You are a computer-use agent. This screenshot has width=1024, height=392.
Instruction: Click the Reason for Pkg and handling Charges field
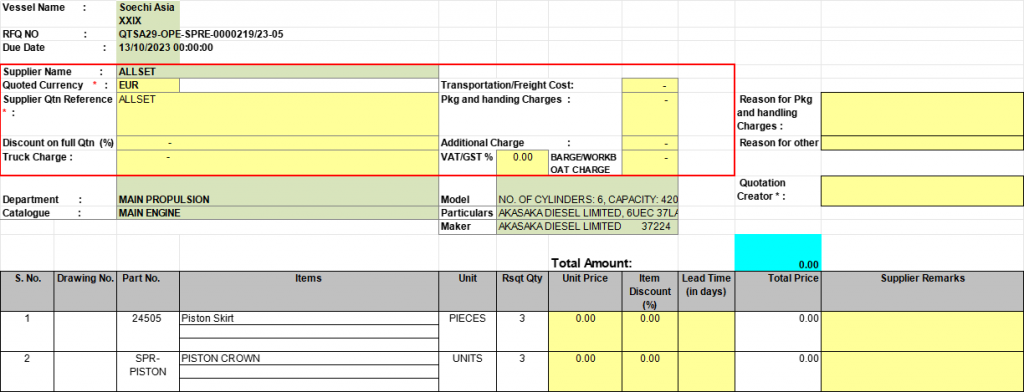tap(922, 114)
